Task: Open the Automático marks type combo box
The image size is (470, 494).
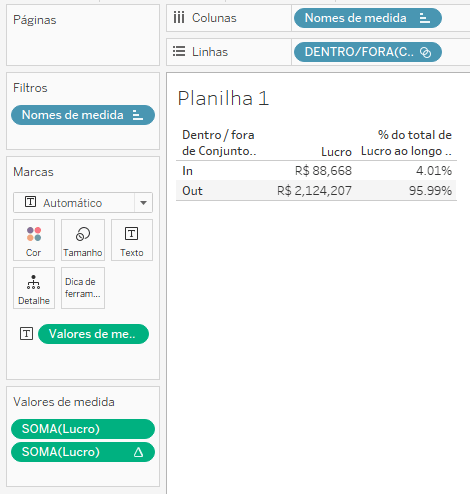Action: tap(83, 203)
